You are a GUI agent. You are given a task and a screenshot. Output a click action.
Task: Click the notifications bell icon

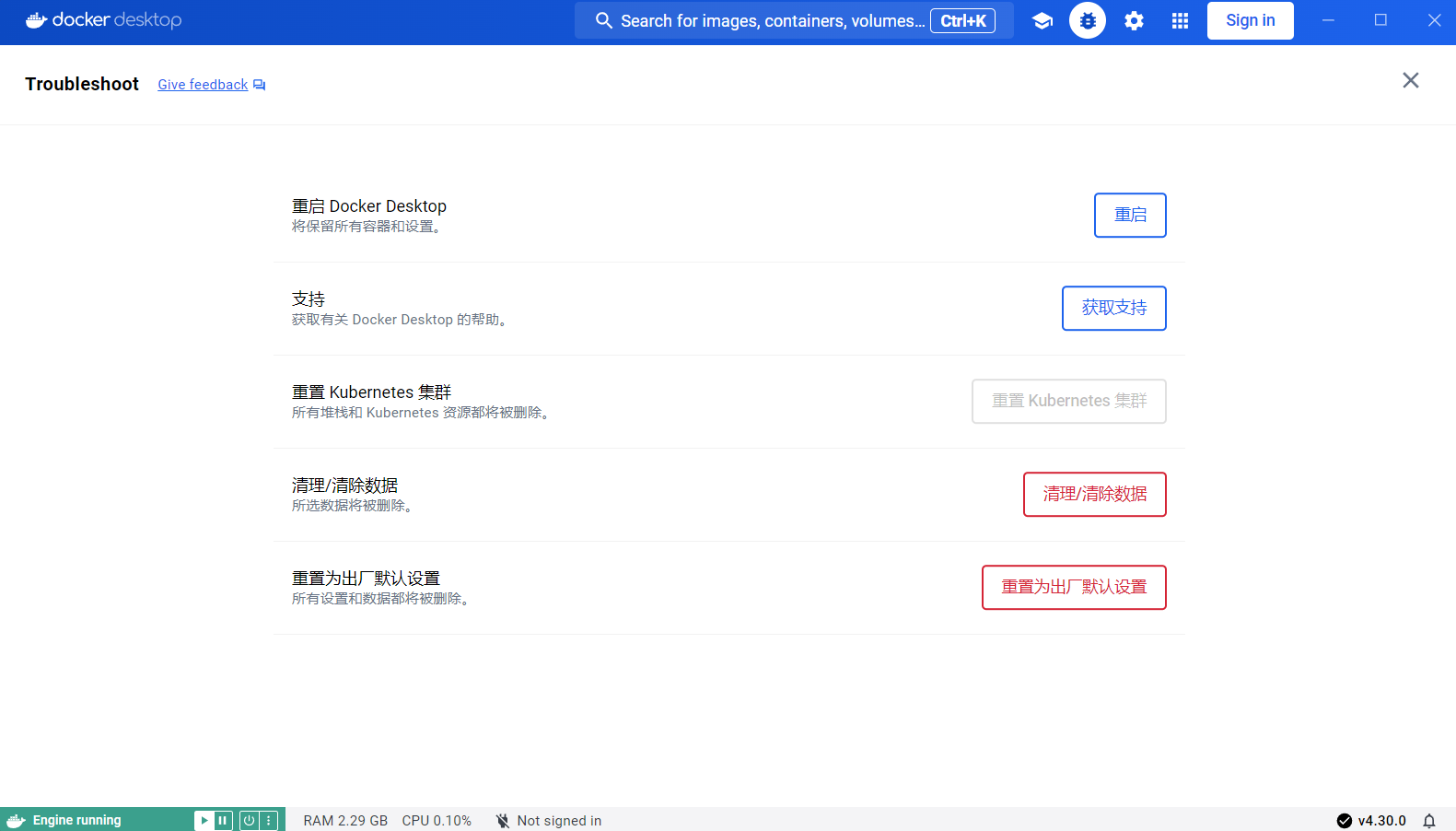pos(1429,821)
